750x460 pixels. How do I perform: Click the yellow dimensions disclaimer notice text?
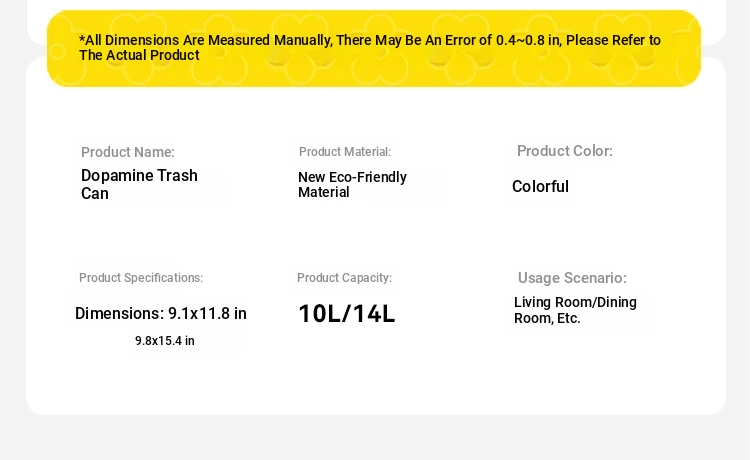coord(369,47)
